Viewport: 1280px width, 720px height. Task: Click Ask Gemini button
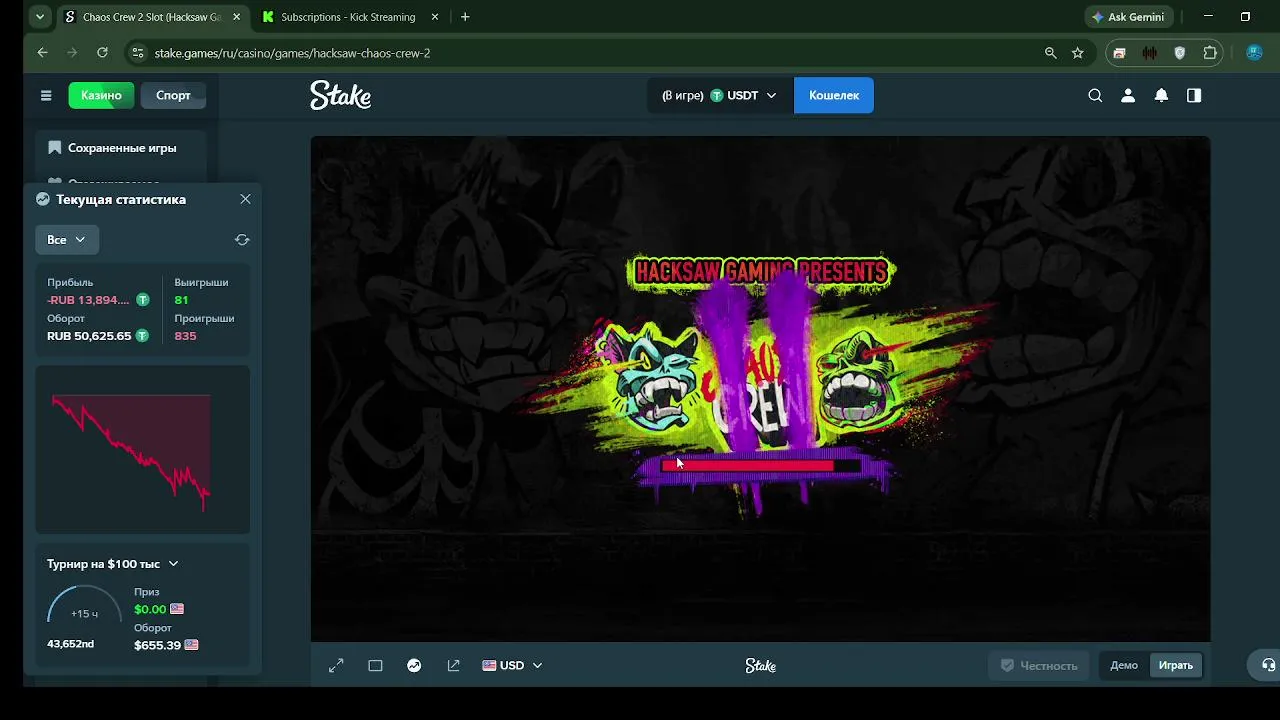pyautogui.click(x=1128, y=17)
